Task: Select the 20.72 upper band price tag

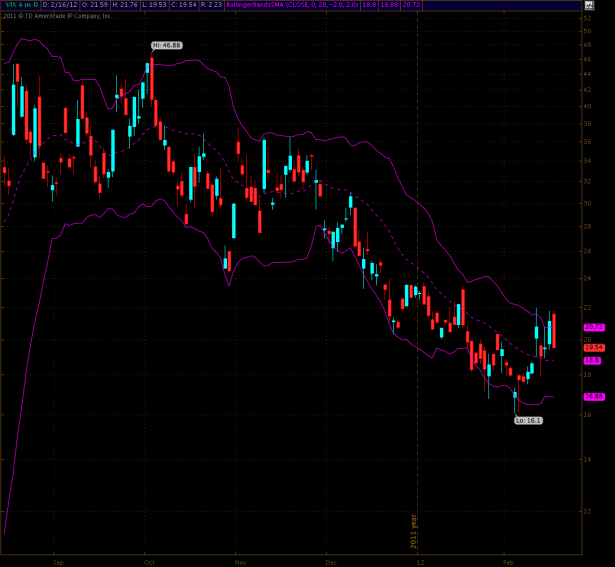Action: (592, 327)
